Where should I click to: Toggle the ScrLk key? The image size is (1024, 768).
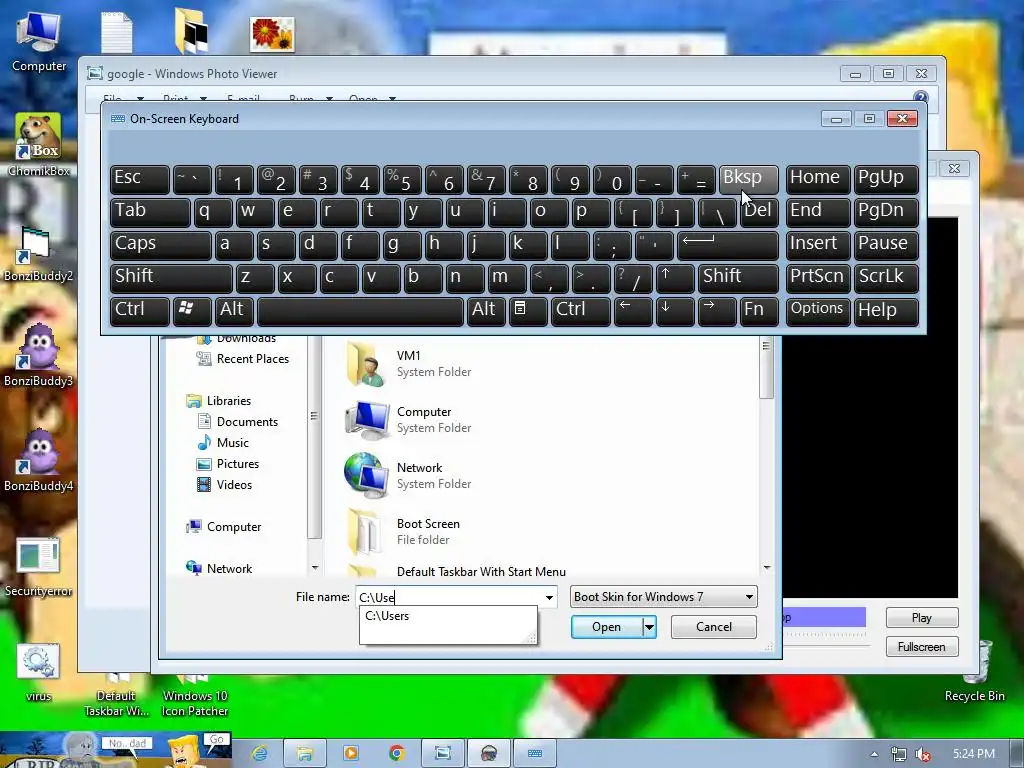[886, 278]
